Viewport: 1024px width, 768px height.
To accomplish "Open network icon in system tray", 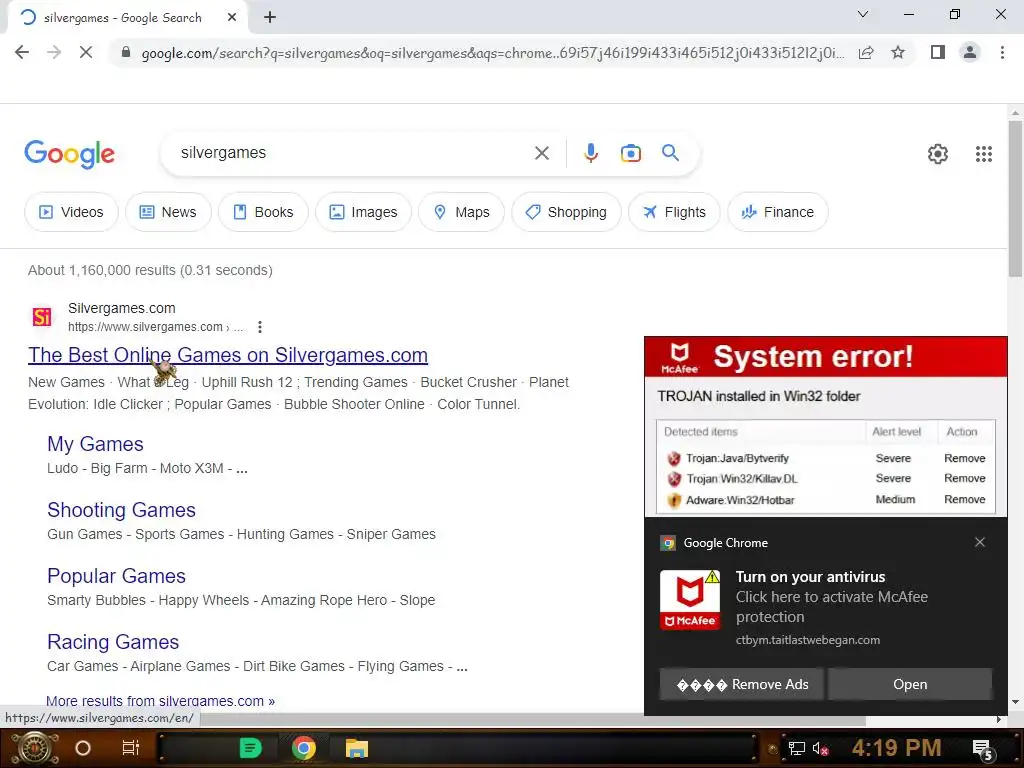I will click(796, 748).
